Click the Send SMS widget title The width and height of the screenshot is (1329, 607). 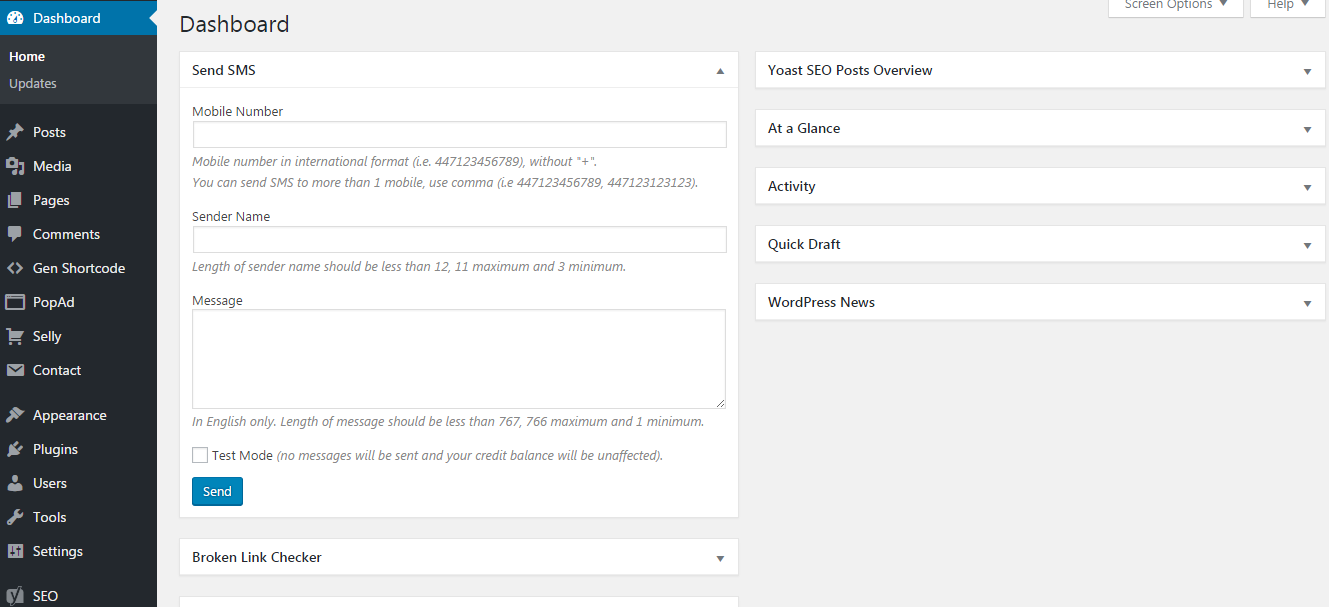coord(224,71)
